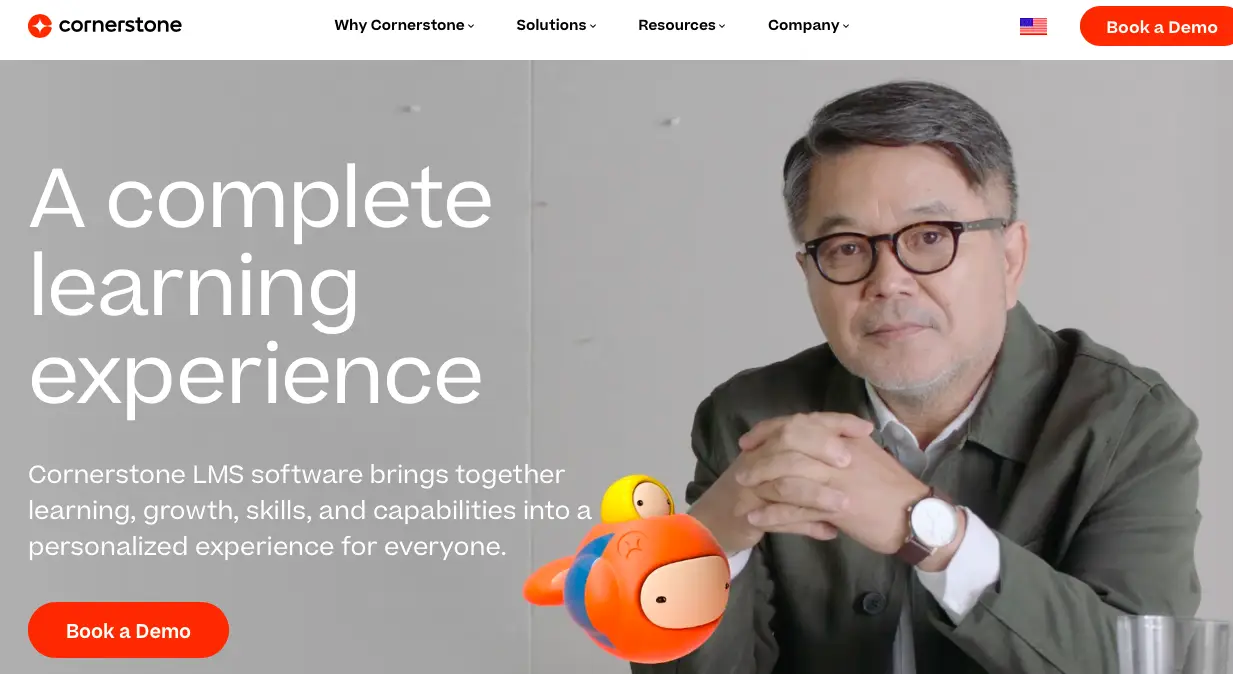Select the Resources menu item
The image size is (1233, 674).
(x=682, y=25)
